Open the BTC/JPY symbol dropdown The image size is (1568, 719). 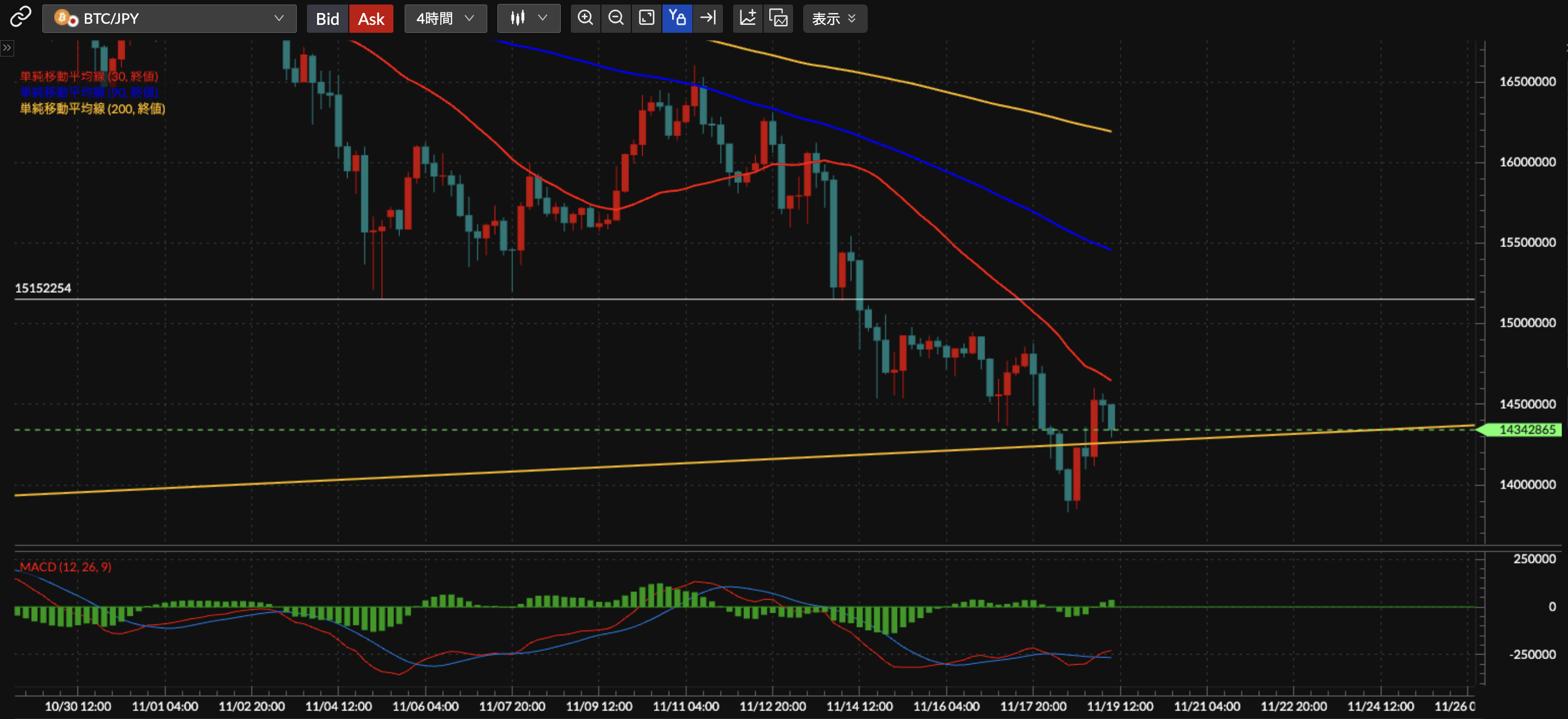tap(169, 19)
